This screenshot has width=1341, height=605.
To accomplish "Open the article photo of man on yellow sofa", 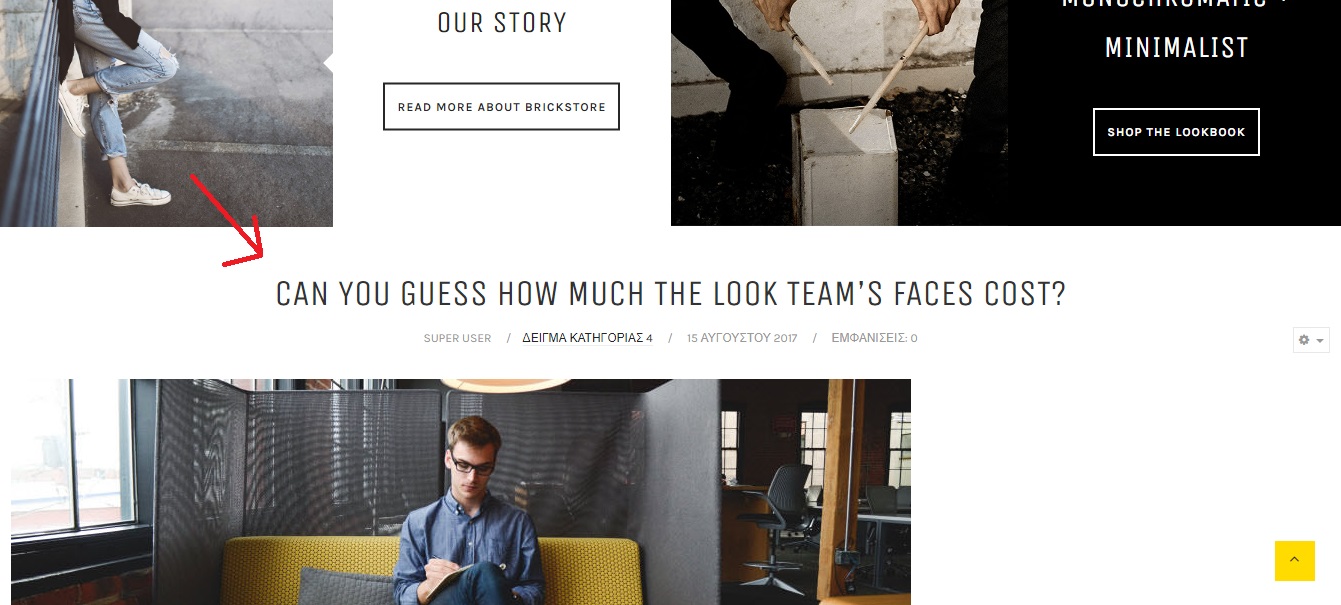I will [461, 492].
